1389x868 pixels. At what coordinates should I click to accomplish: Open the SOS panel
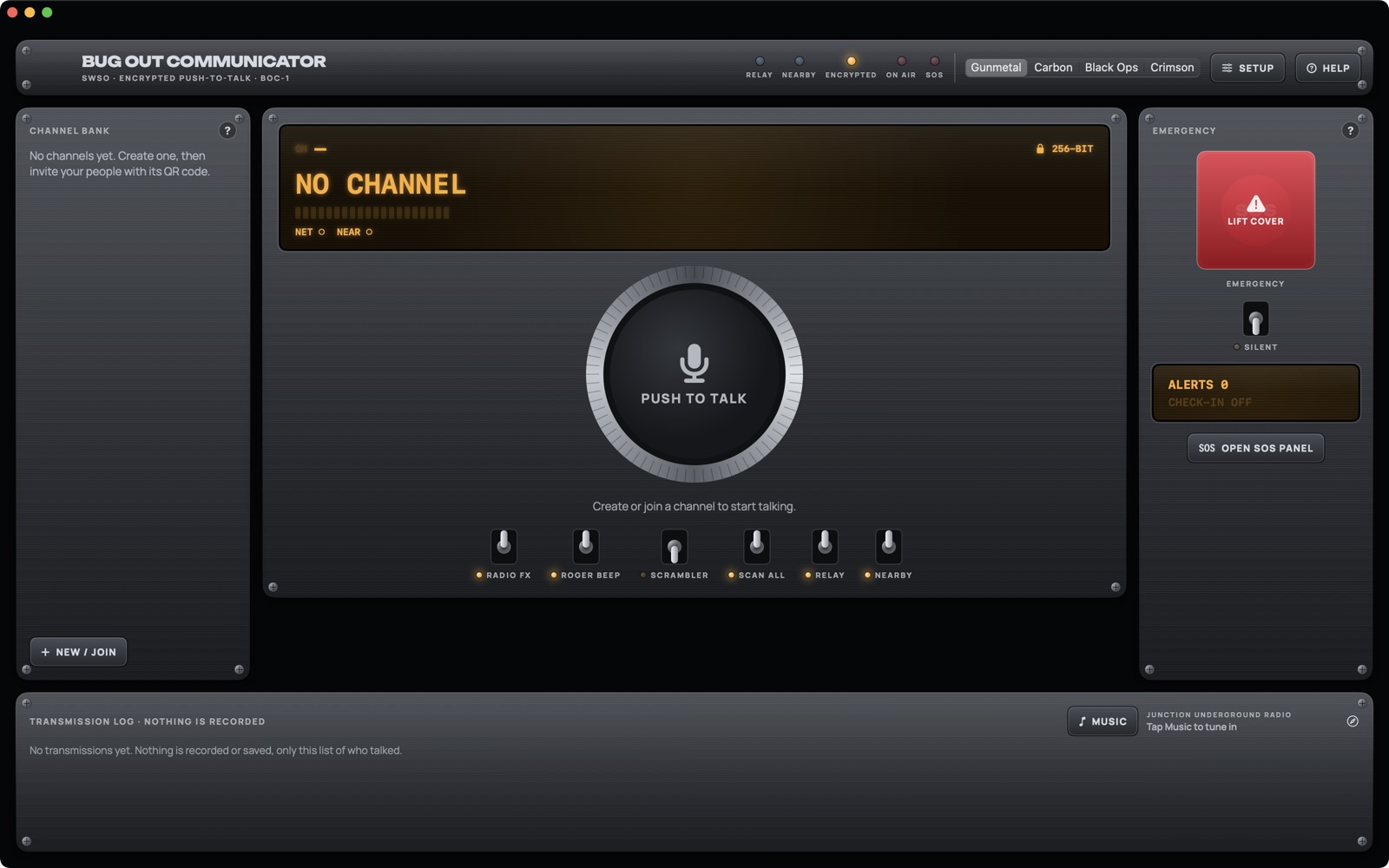tap(1255, 448)
